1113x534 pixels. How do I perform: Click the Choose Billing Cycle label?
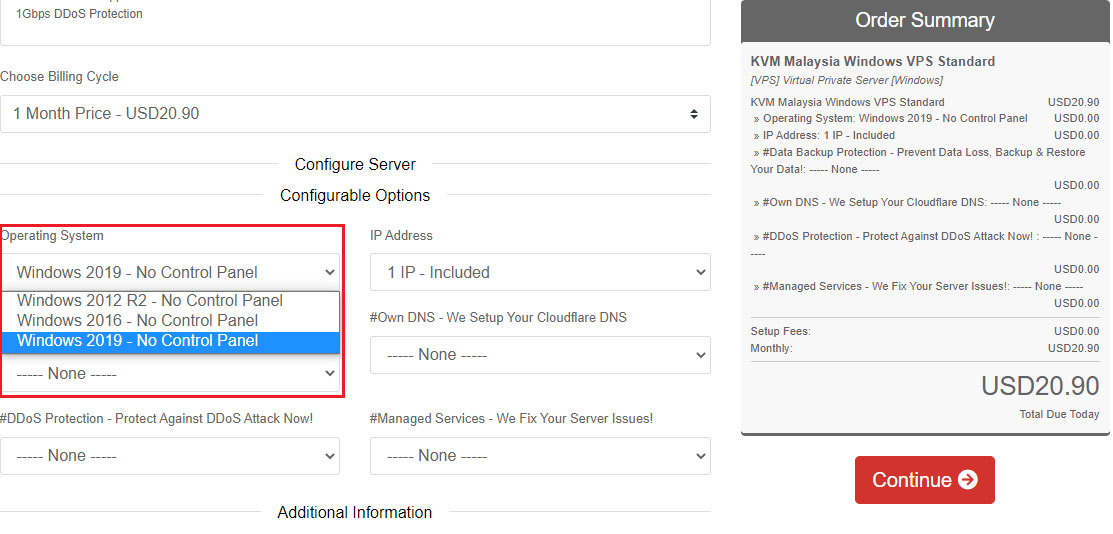click(x=60, y=77)
